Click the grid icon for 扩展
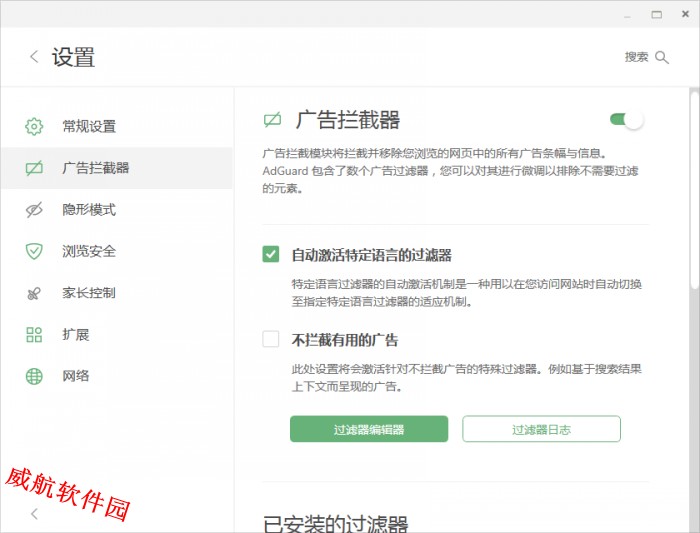 click(34, 335)
